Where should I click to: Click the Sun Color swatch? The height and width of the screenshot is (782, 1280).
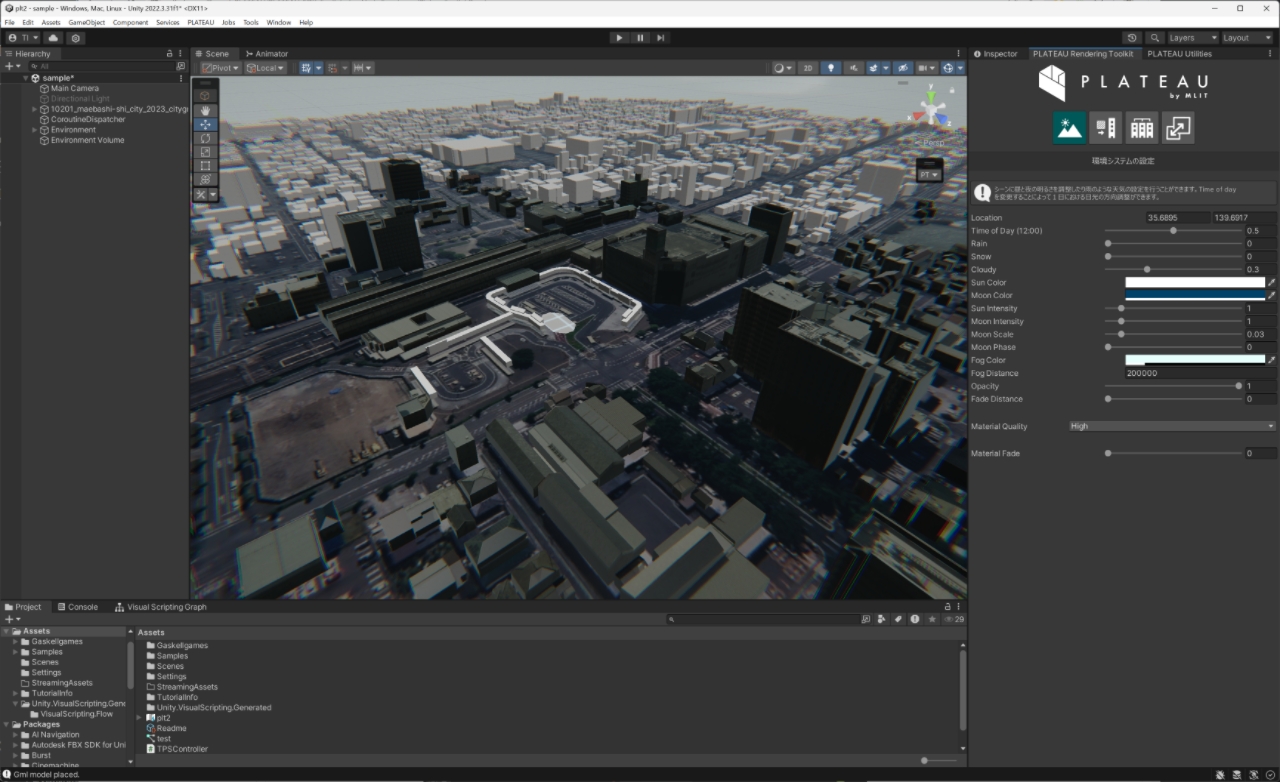1195,283
